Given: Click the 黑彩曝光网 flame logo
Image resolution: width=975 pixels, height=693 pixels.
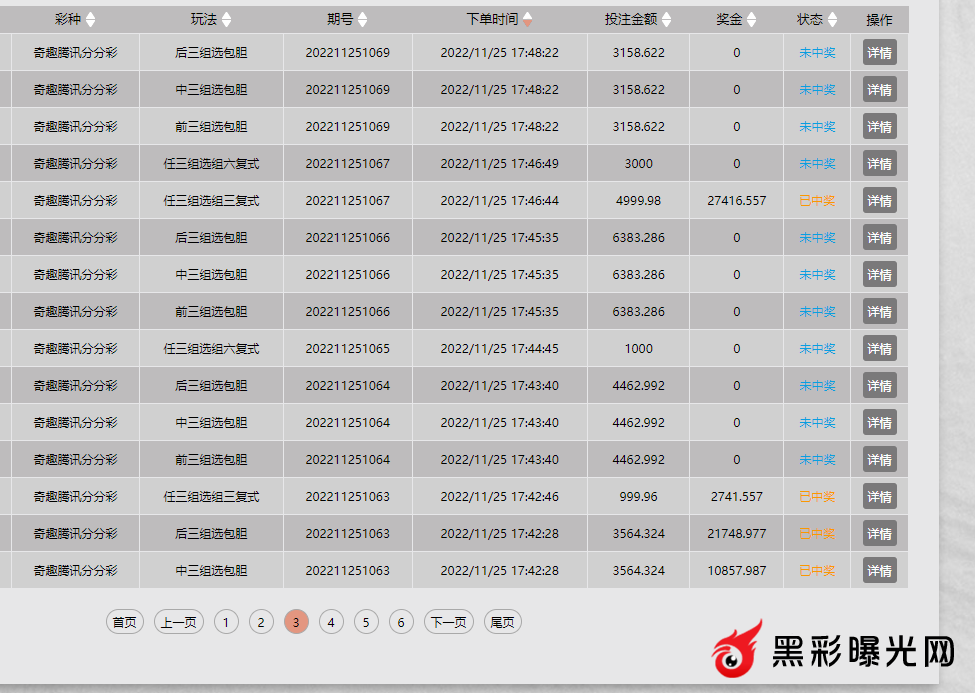Looking at the screenshot, I should (736, 650).
